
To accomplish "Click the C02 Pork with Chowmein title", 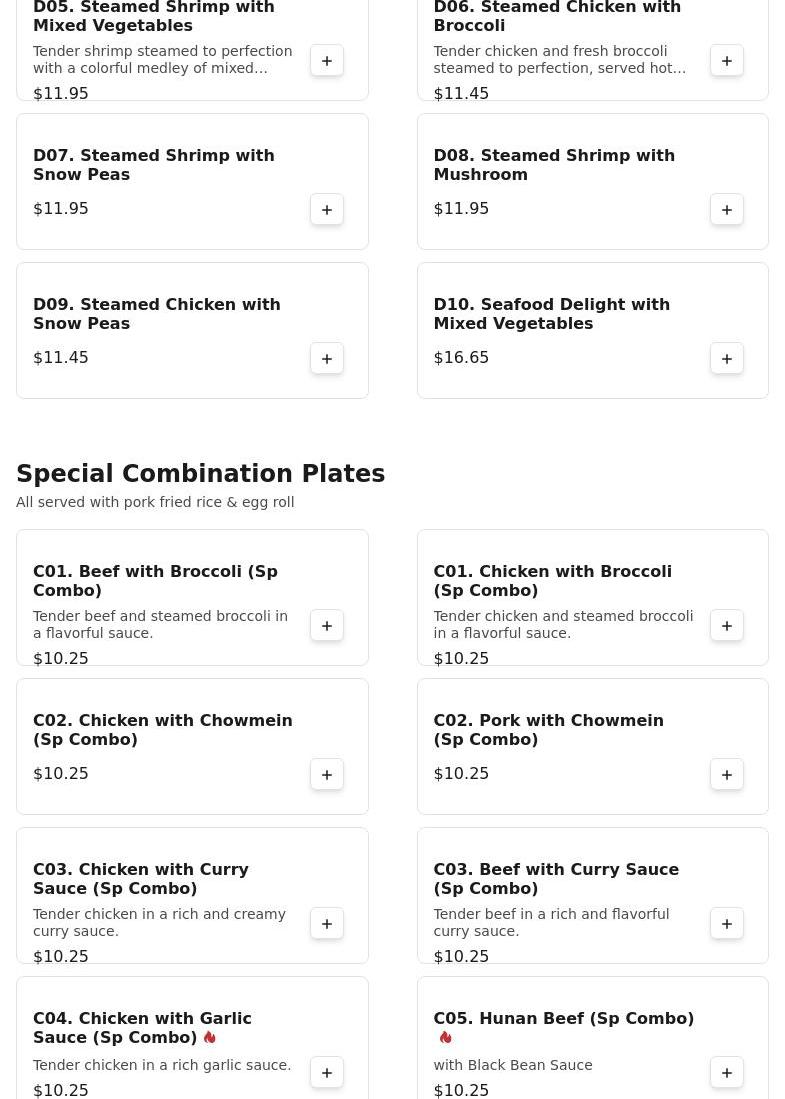I will point(548,730).
